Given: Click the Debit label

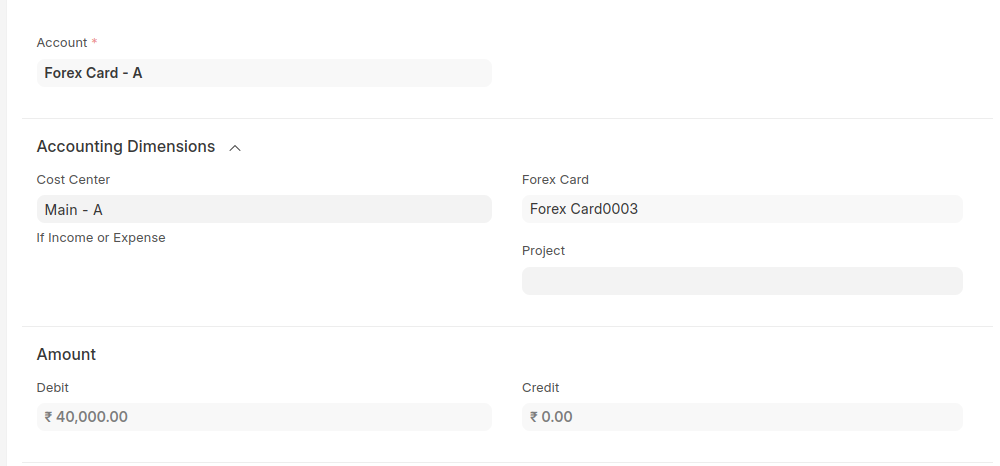Looking at the screenshot, I should point(53,388).
